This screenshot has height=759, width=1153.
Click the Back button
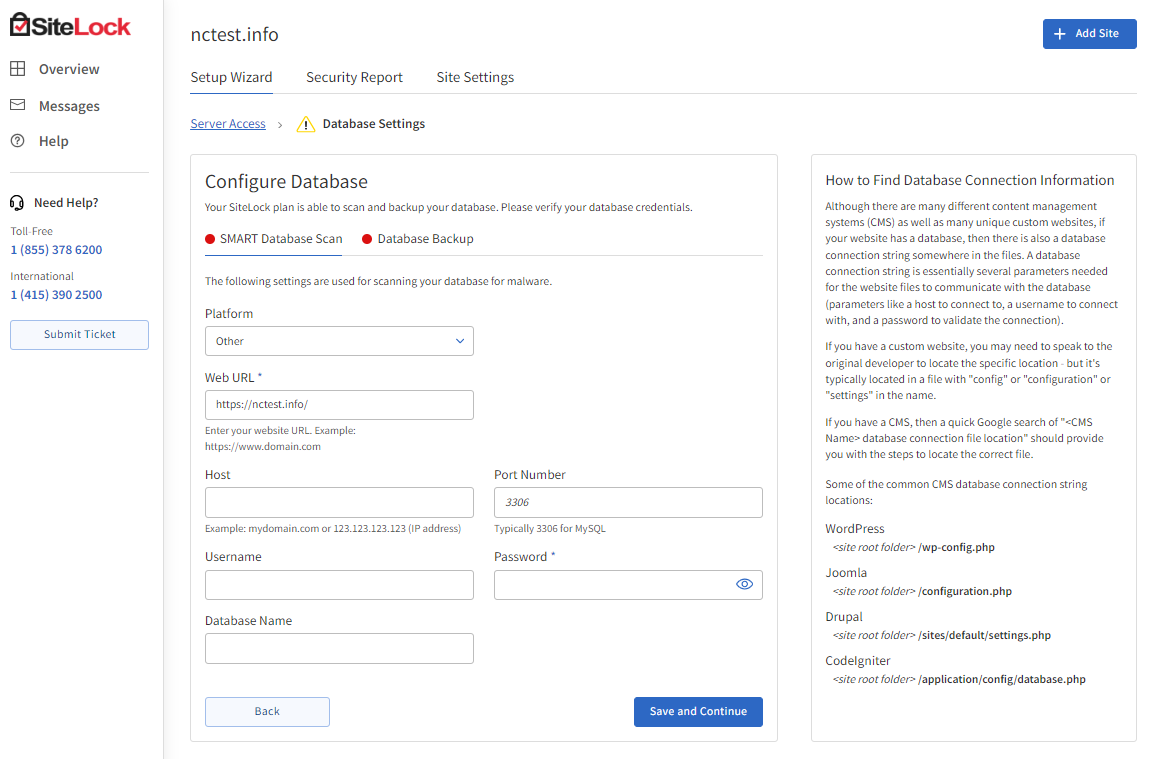click(267, 712)
